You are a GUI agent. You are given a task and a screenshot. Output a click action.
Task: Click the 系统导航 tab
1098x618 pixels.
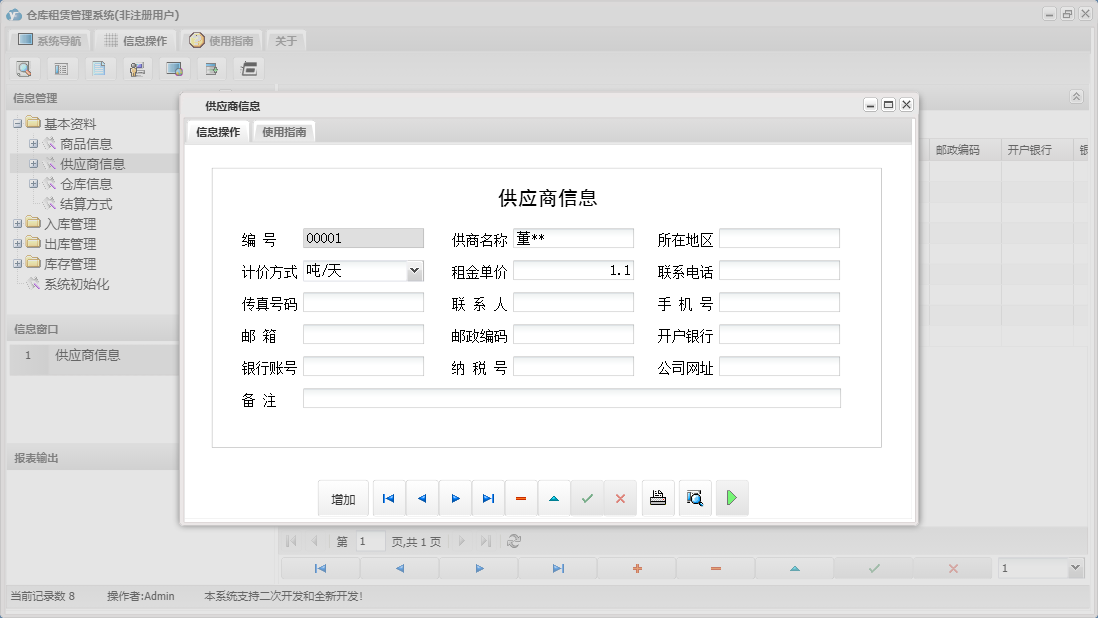tap(47, 41)
